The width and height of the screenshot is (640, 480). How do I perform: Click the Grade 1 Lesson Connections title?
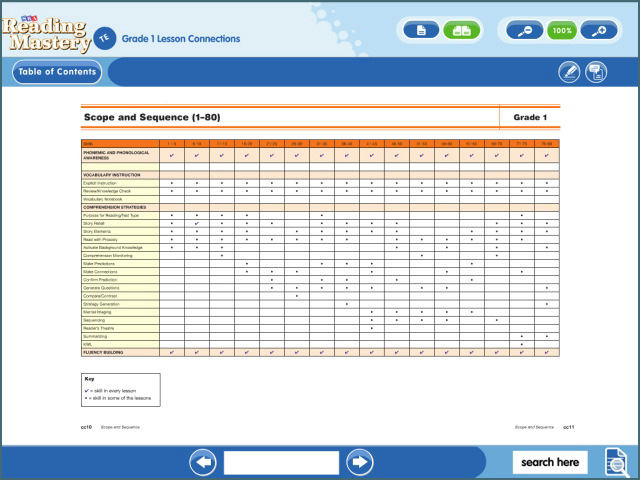tap(181, 39)
